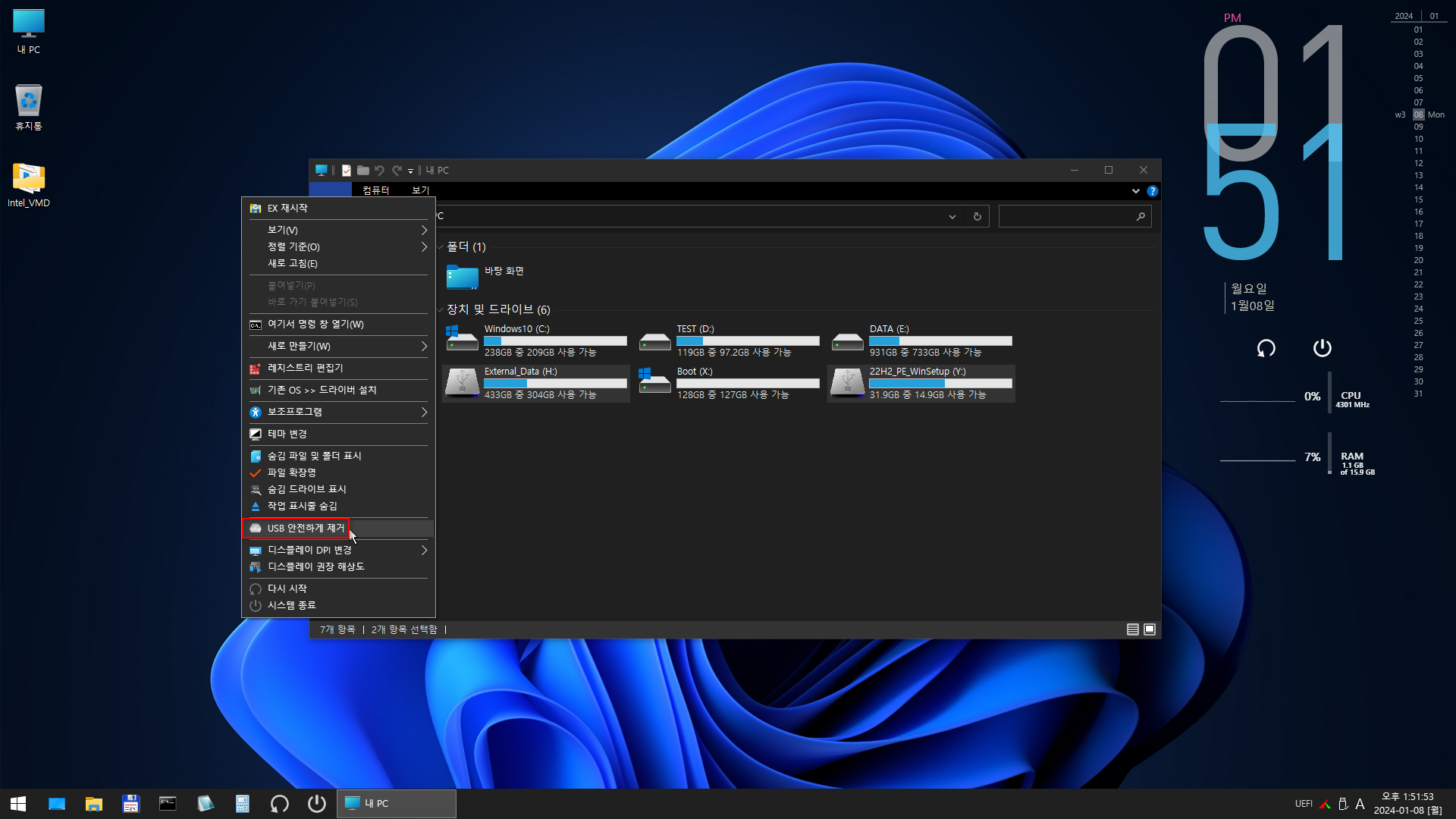Click the search magnifier icon
This screenshot has height=819, width=1456.
1140,217
